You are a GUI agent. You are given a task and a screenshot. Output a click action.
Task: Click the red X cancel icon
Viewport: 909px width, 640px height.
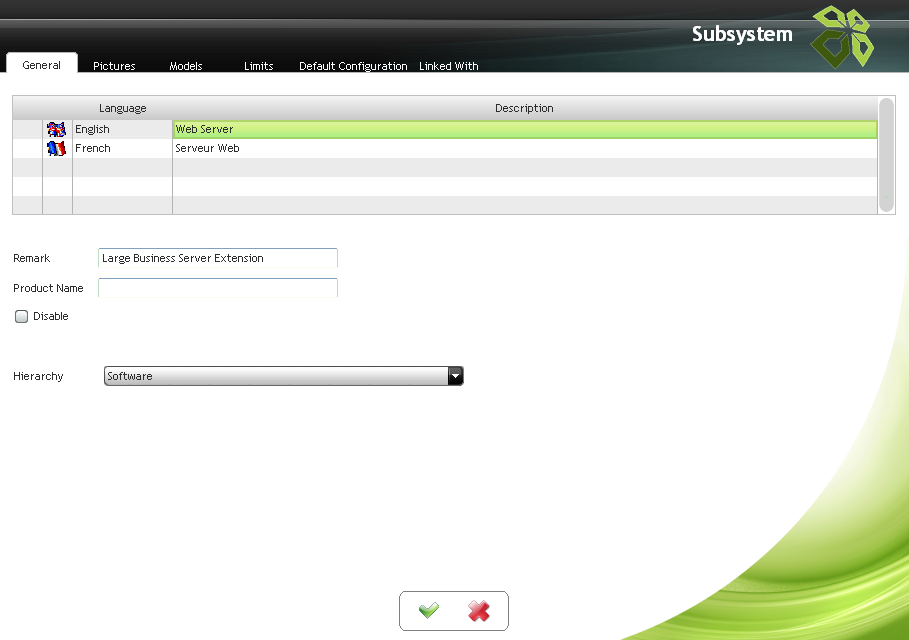[479, 611]
